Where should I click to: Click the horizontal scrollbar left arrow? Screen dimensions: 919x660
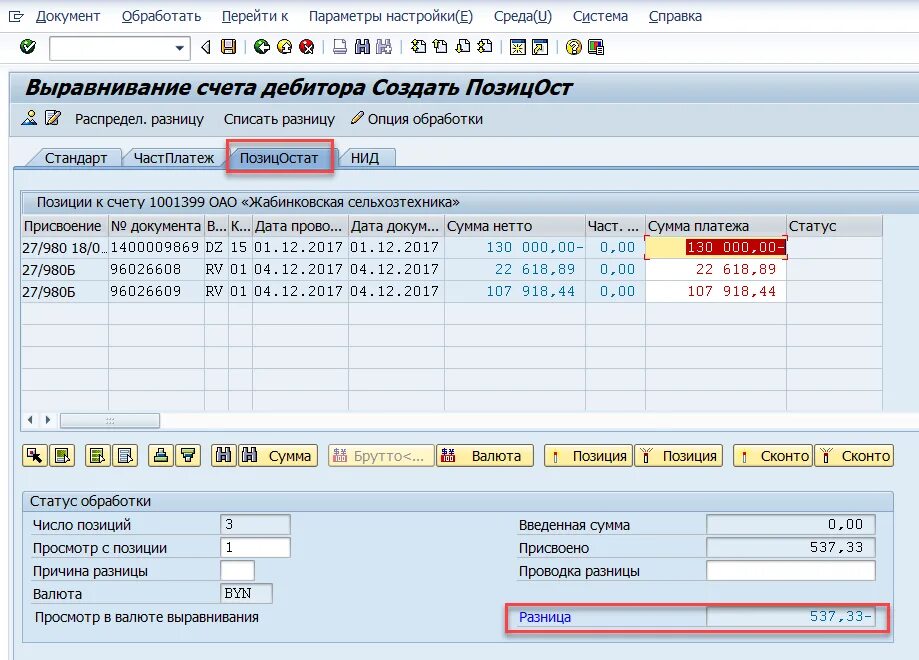pyautogui.click(x=30, y=420)
